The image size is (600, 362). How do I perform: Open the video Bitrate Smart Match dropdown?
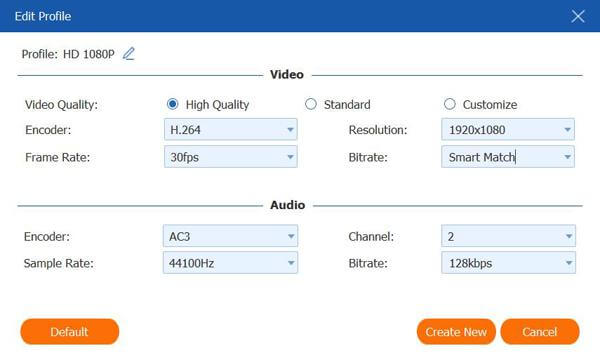coord(508,157)
